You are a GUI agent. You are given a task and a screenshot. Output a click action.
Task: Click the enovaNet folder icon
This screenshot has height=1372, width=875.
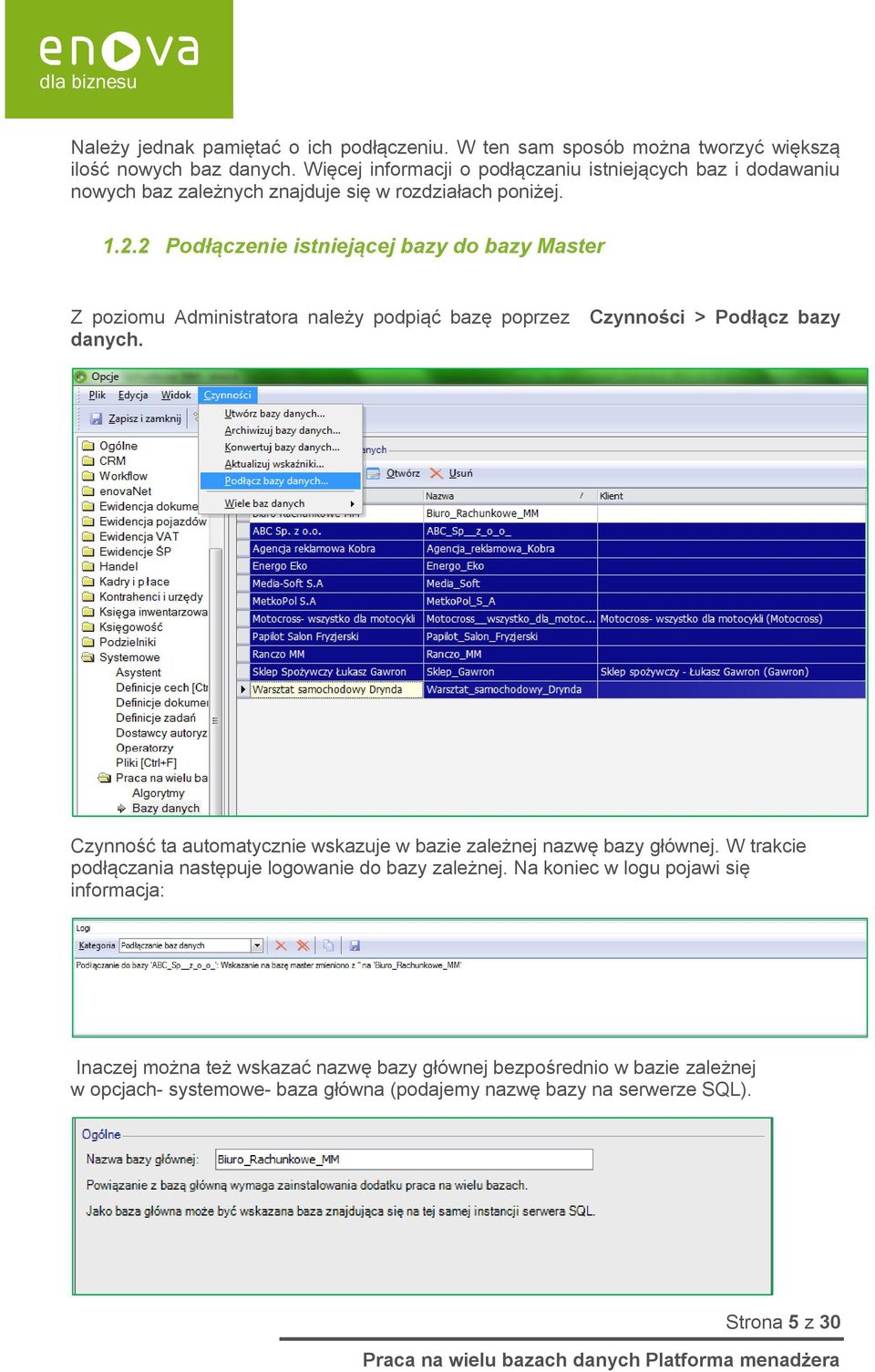(x=88, y=491)
